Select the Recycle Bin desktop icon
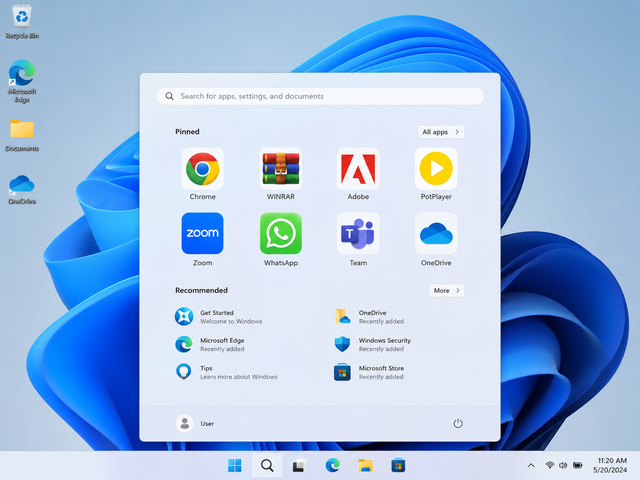Viewport: 640px width, 480px height. click(x=22, y=22)
